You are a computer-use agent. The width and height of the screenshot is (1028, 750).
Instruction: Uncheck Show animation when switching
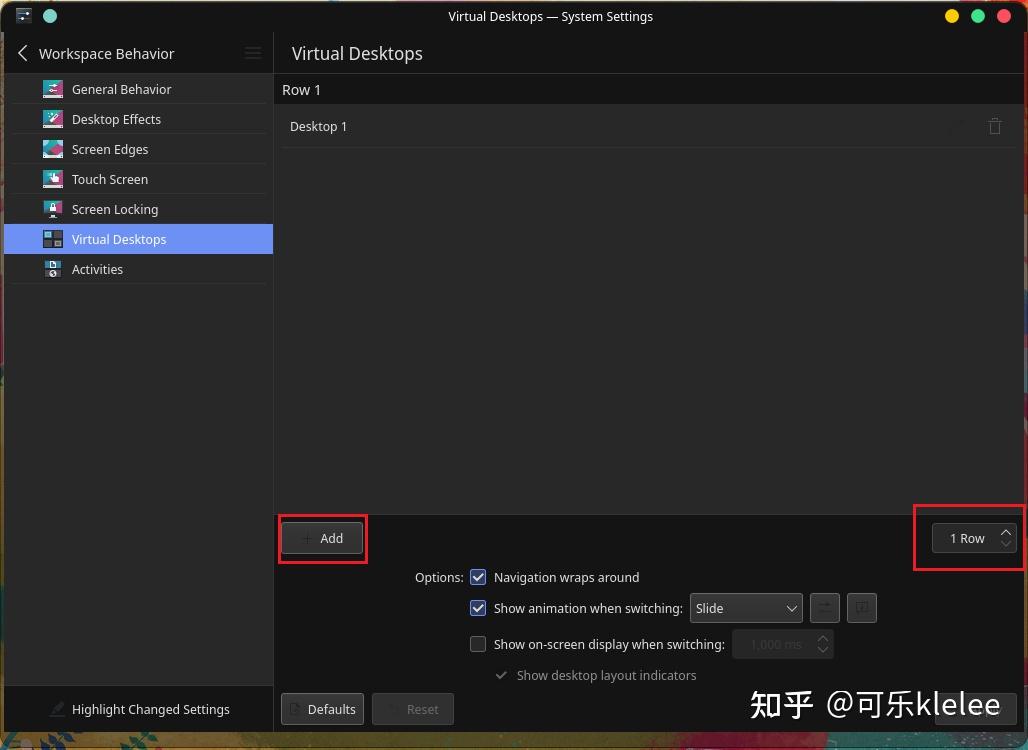click(x=478, y=608)
